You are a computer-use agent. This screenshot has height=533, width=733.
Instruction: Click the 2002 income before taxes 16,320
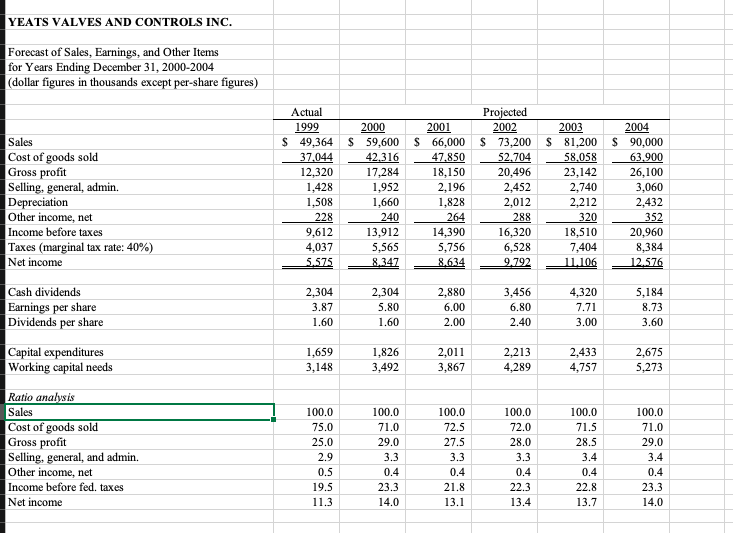[514, 232]
